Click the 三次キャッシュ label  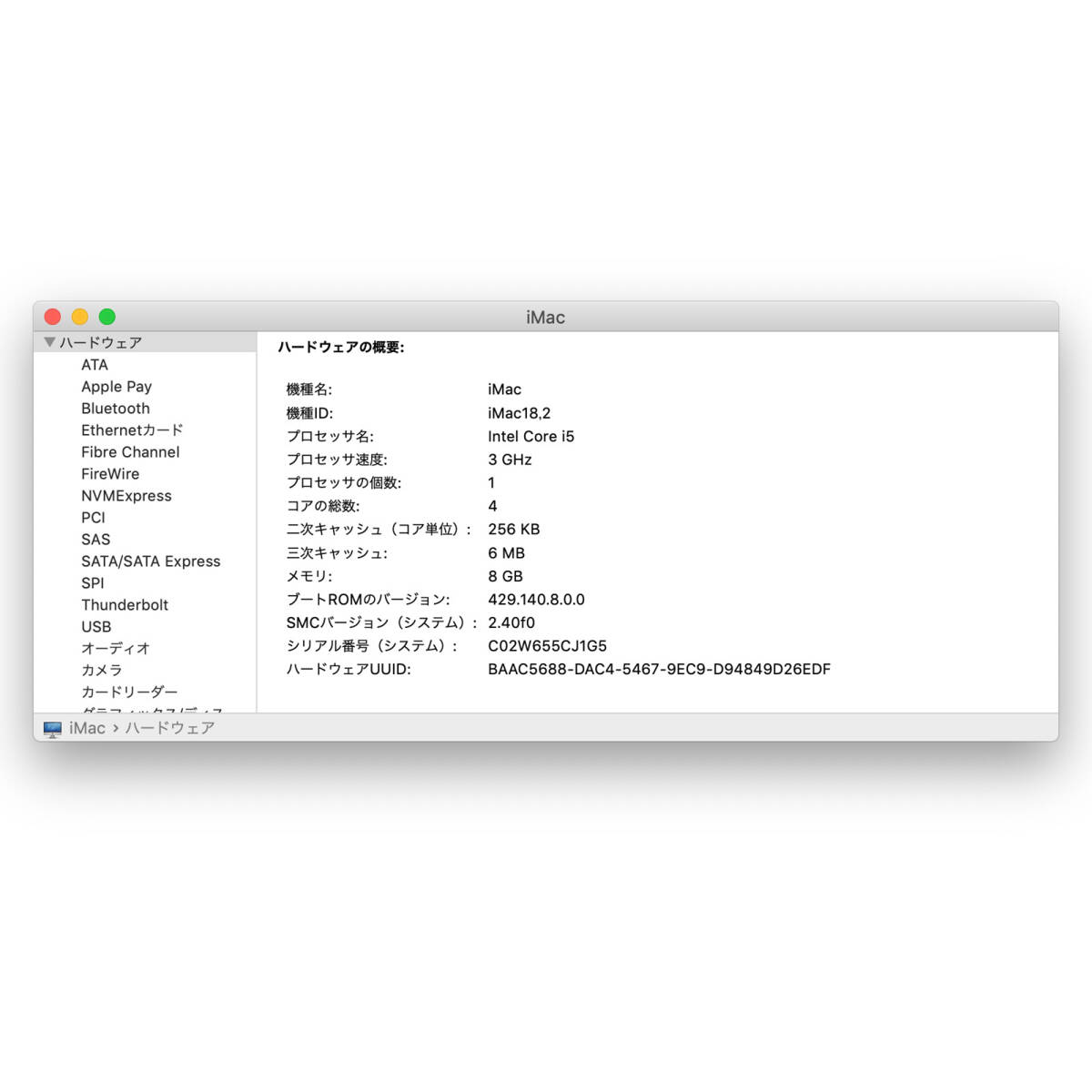[x=337, y=553]
